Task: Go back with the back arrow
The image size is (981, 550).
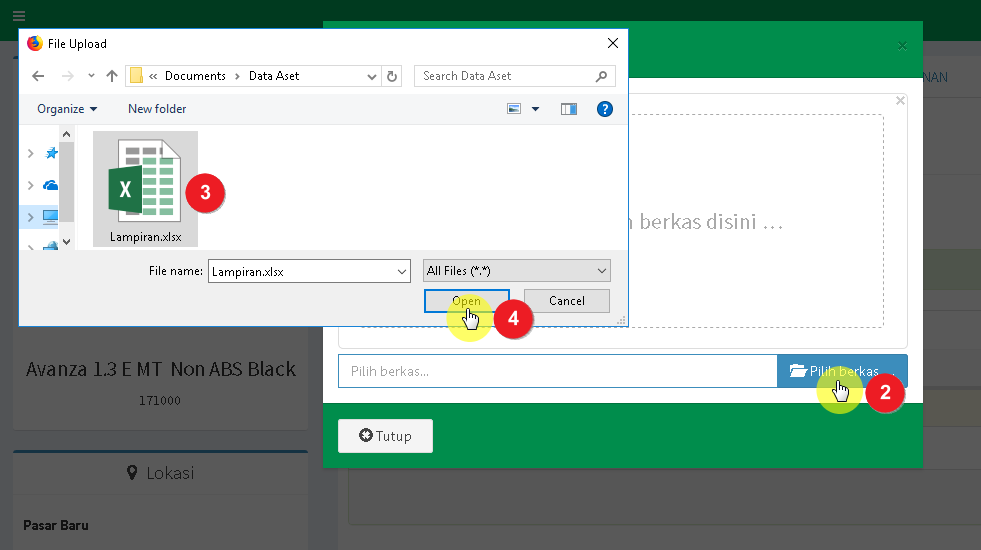Action: [x=38, y=76]
